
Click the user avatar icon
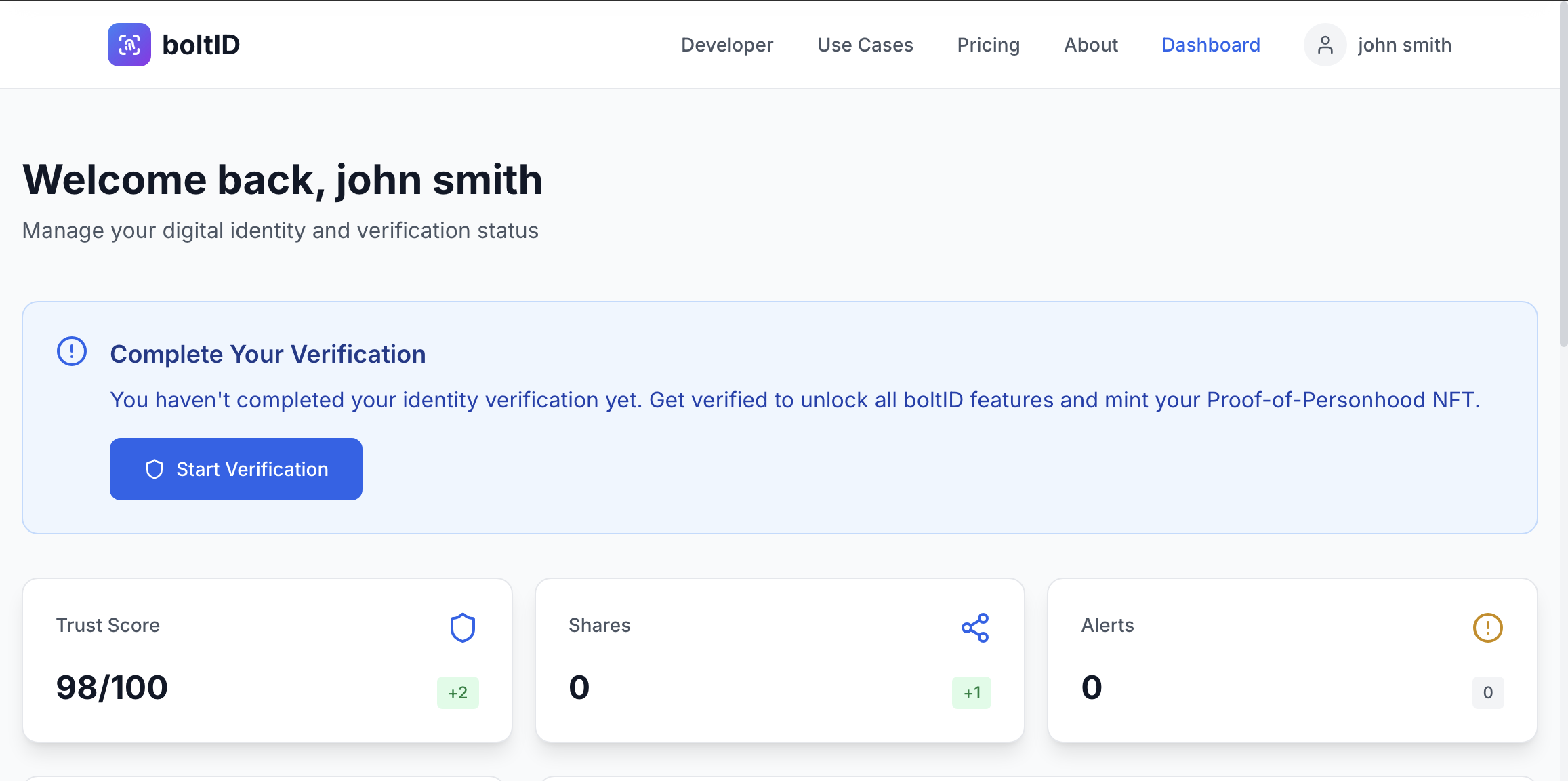click(x=1325, y=45)
